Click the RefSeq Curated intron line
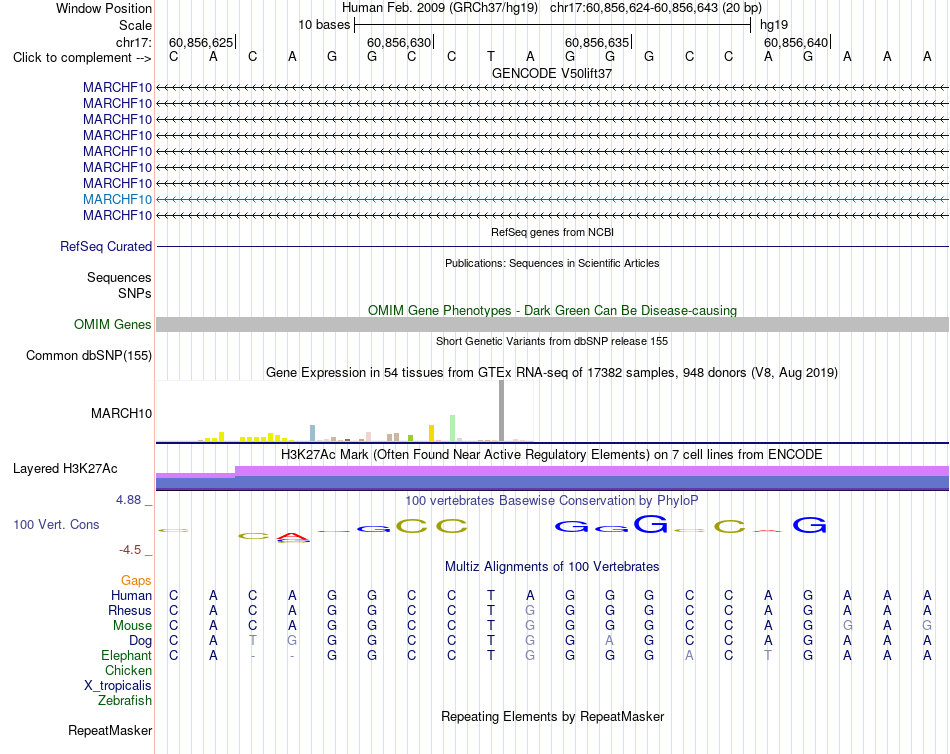950x754 pixels. click(x=553, y=247)
